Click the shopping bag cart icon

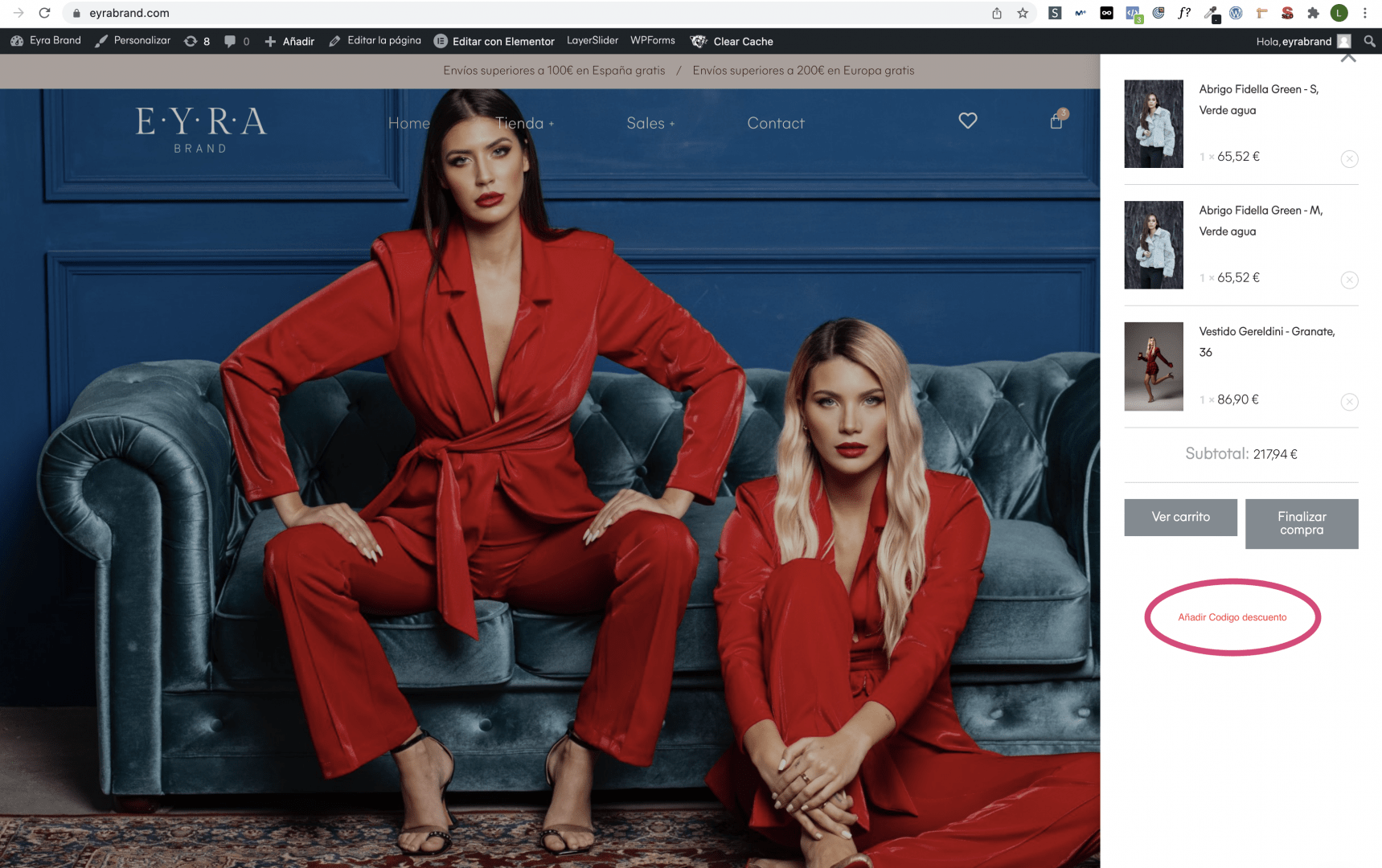tap(1057, 120)
